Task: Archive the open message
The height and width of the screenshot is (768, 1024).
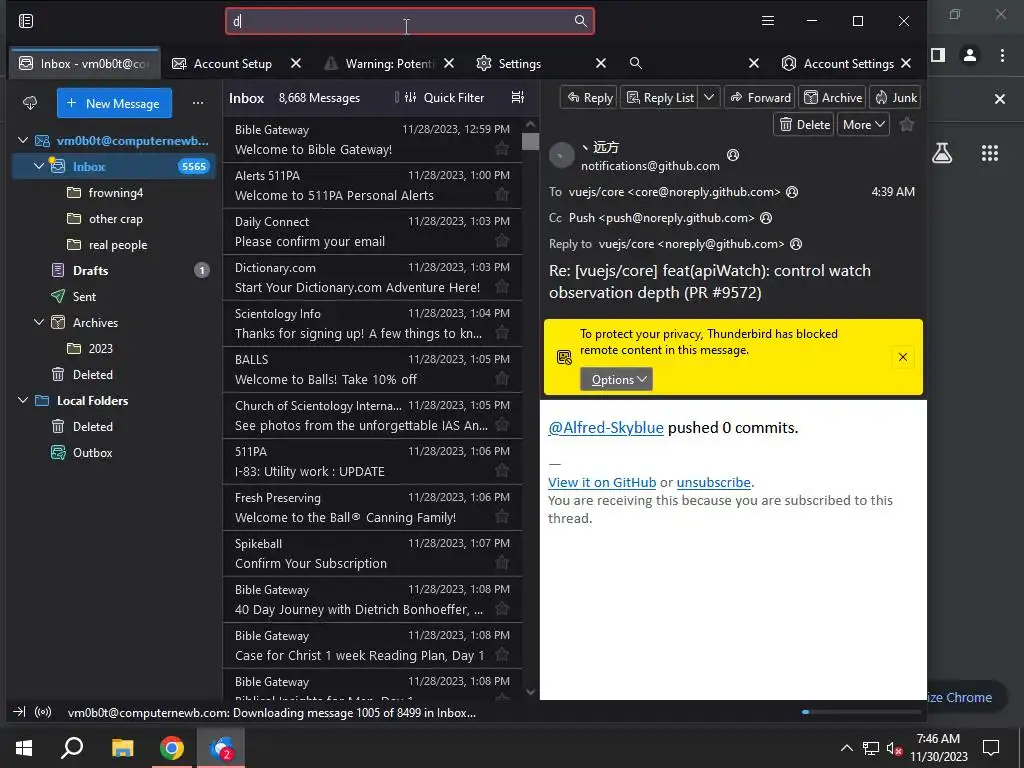Action: (x=832, y=97)
